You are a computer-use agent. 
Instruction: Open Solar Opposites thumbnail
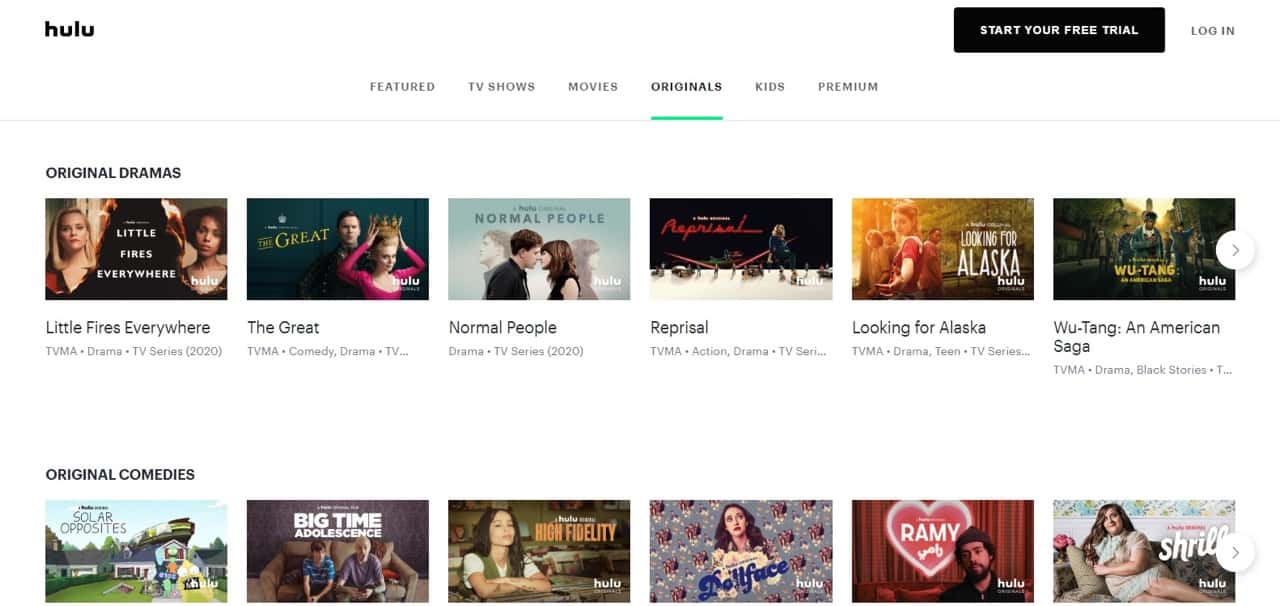(136, 551)
